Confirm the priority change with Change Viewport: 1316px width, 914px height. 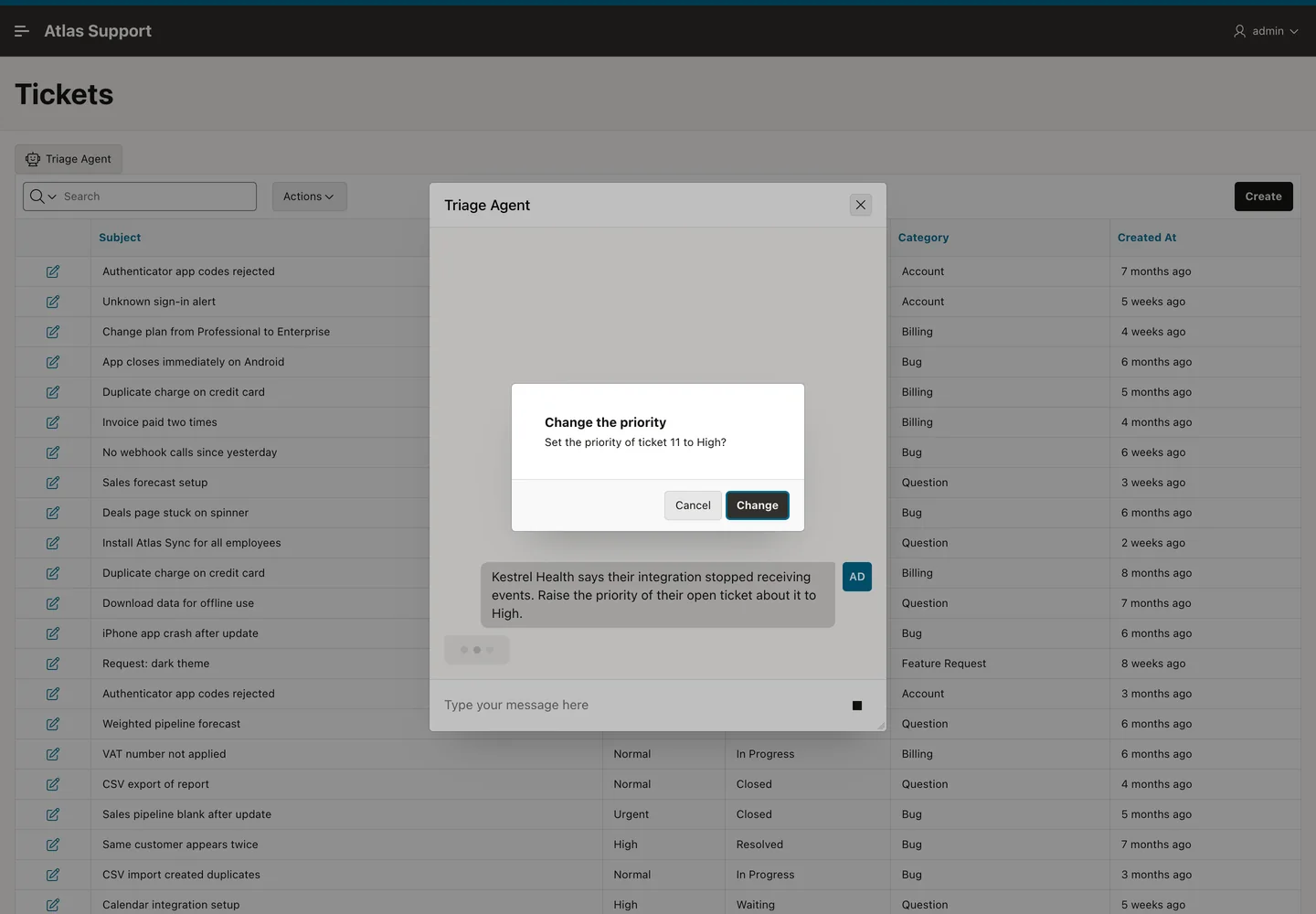[x=758, y=505]
